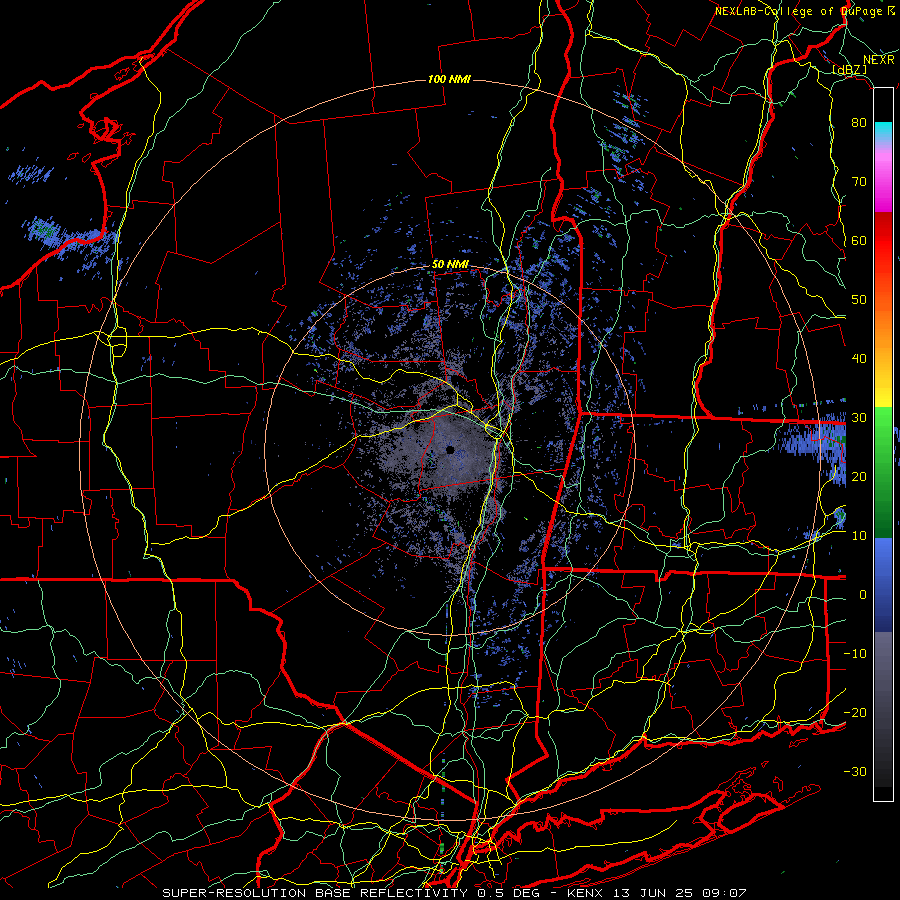Click the 20 dBZ scale value
Image resolution: width=900 pixels, height=900 pixels.
point(859,476)
